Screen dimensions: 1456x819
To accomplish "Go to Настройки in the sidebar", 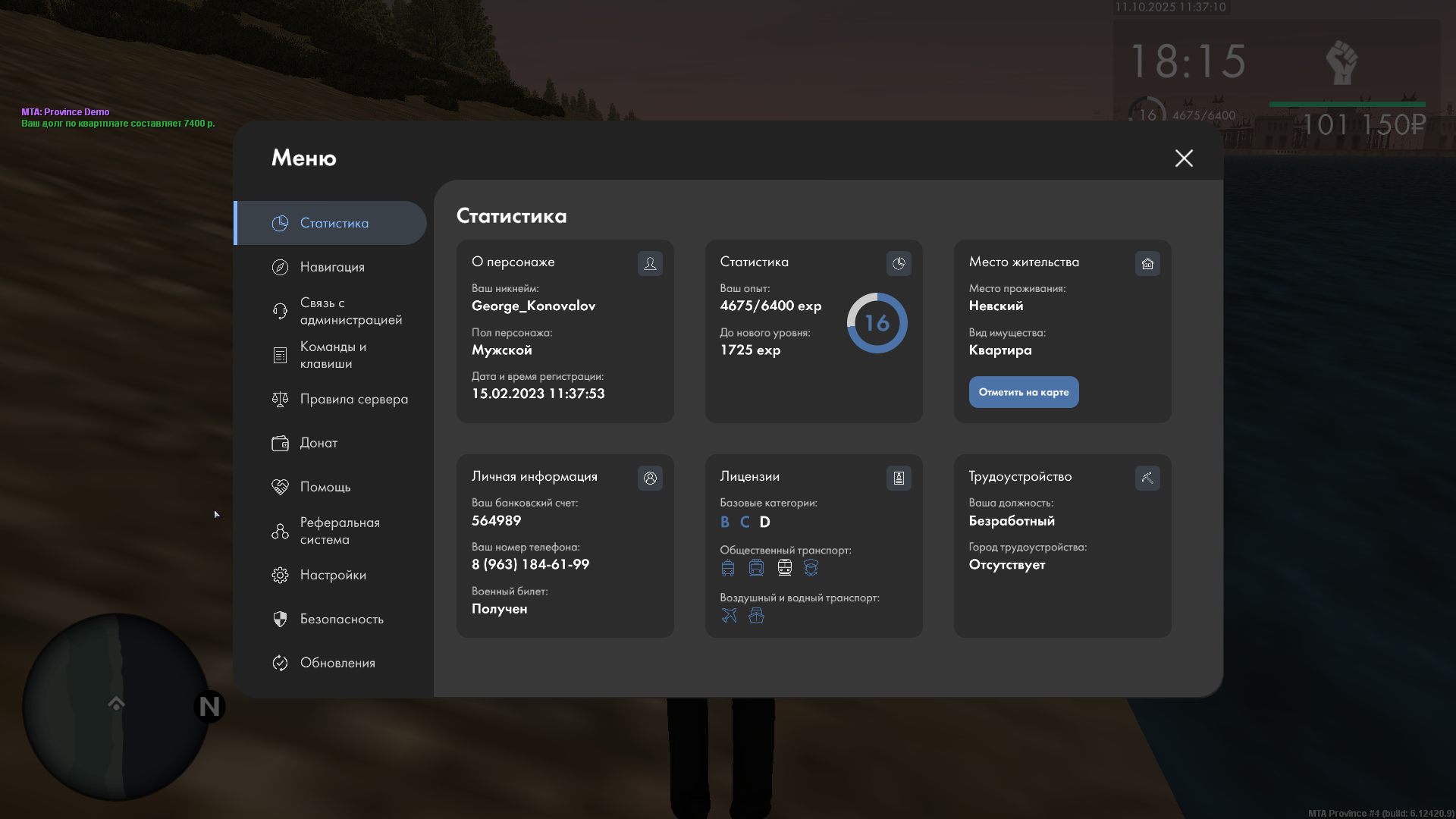I will [333, 575].
